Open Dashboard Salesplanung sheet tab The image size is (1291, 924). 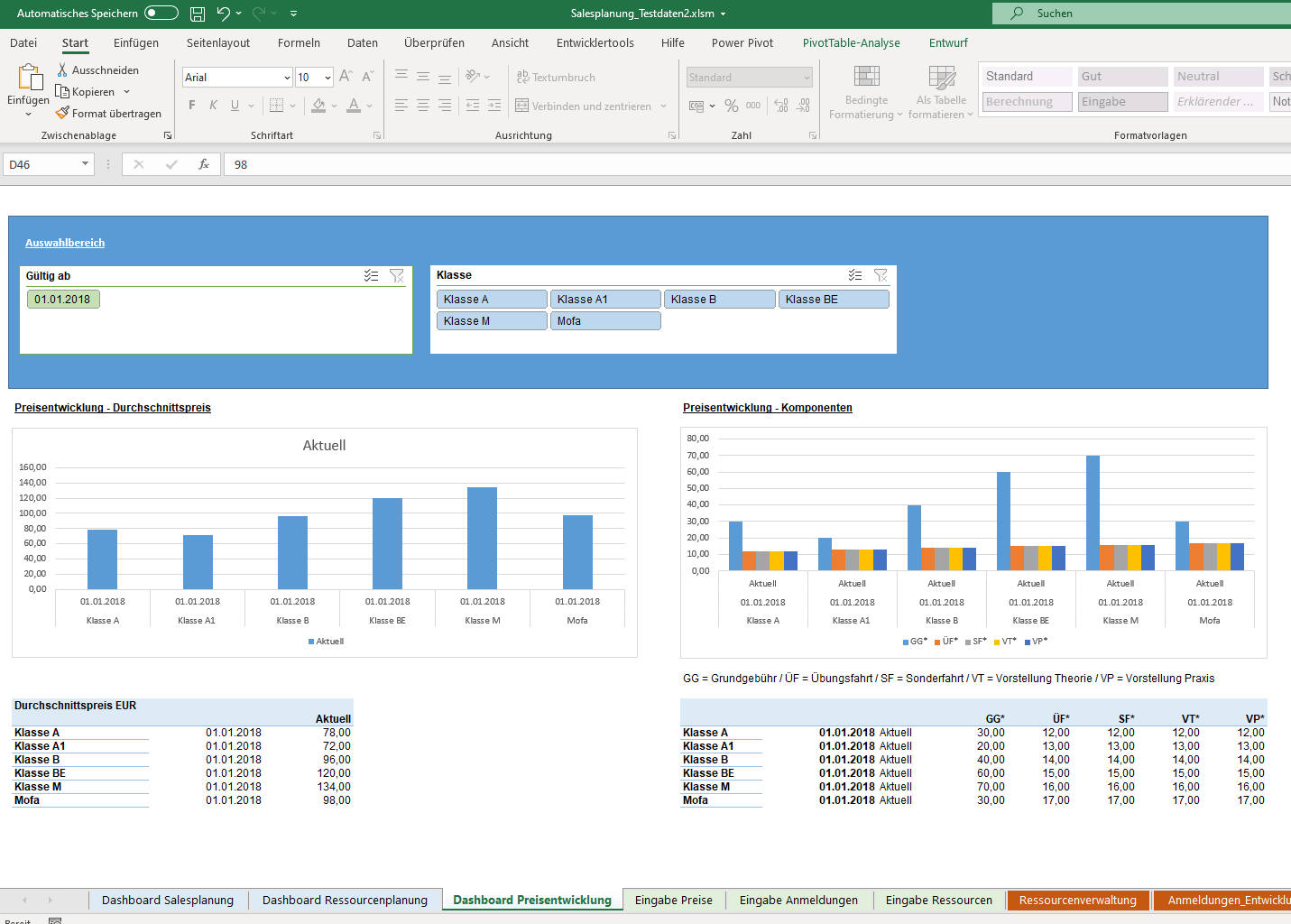coord(168,900)
